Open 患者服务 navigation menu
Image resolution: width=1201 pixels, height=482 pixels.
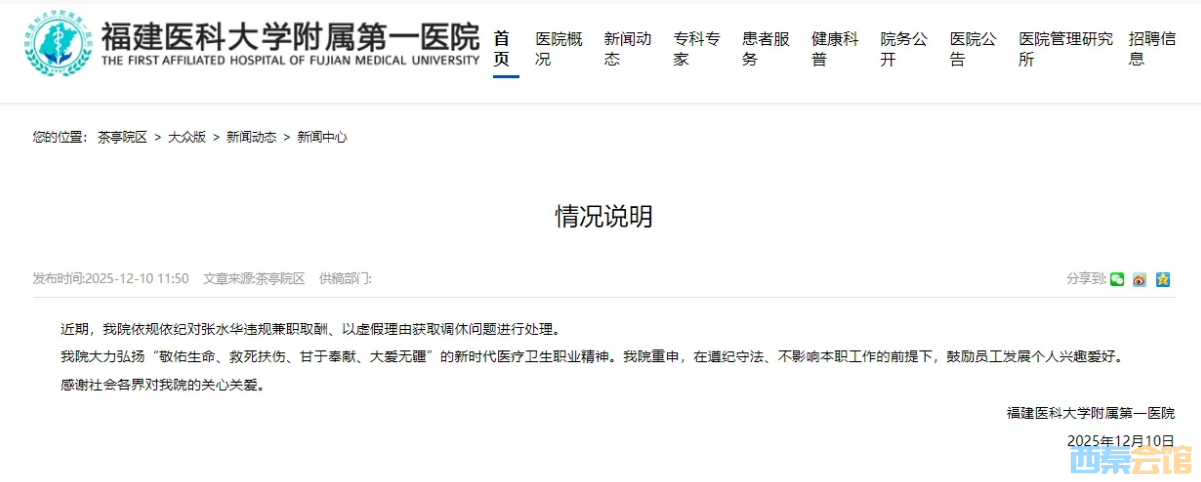(x=765, y=48)
